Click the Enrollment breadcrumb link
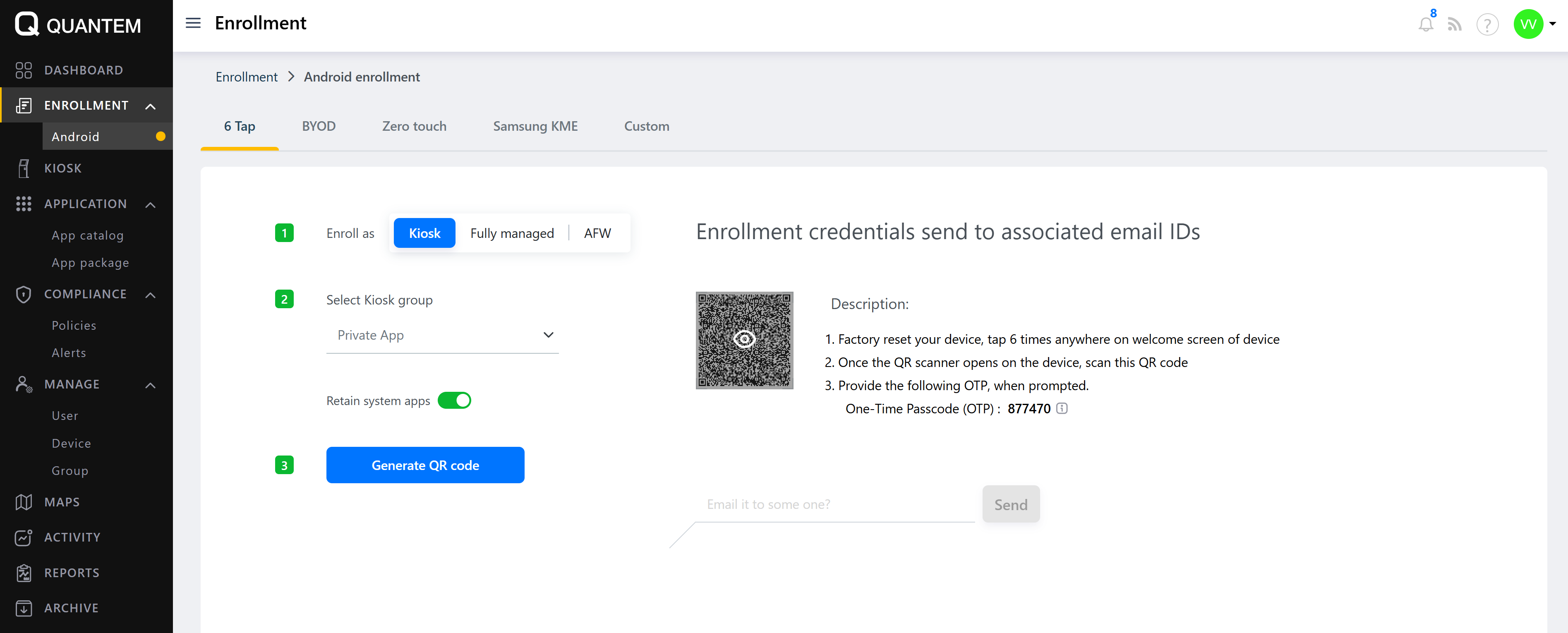Screen dimensions: 1568x633 [x=247, y=77]
